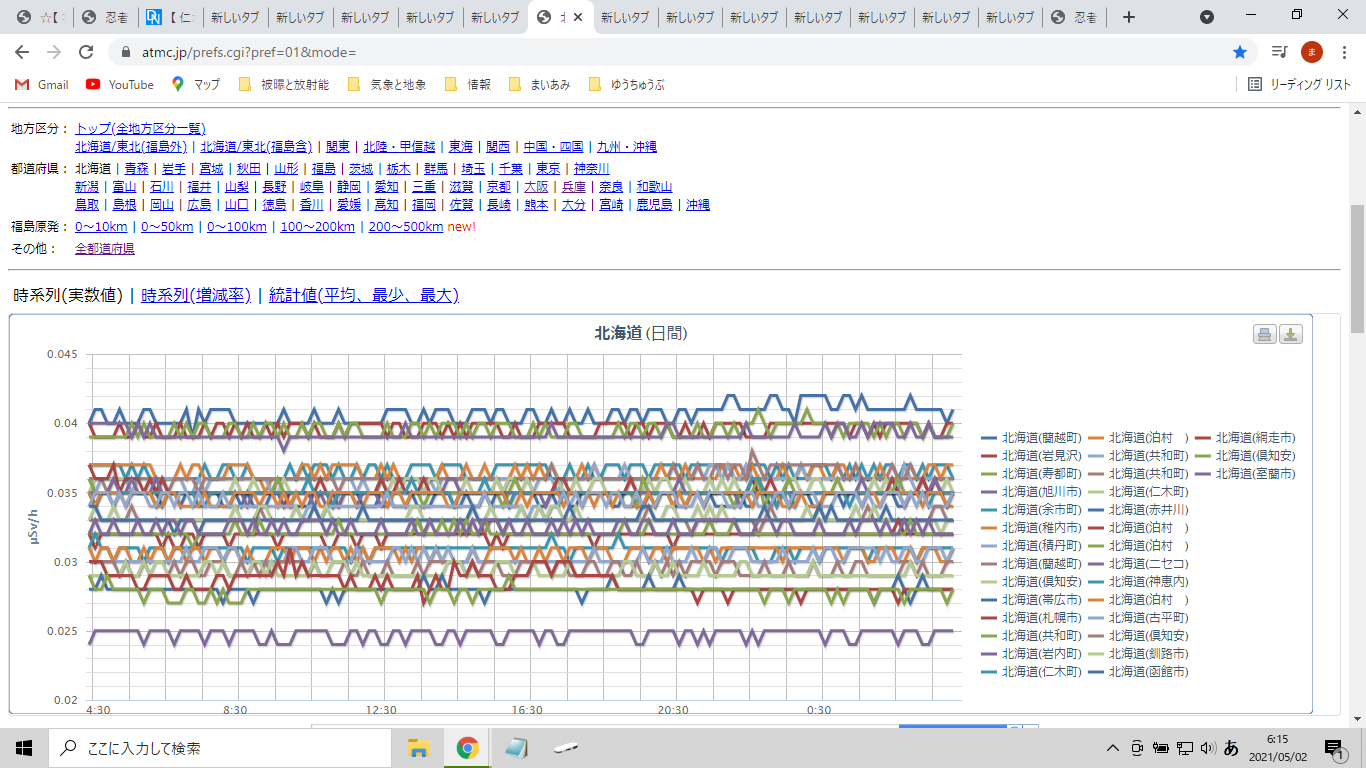1366x768 pixels.
Task: Open the media control icon in Chrome toolbar
Action: click(x=1279, y=52)
